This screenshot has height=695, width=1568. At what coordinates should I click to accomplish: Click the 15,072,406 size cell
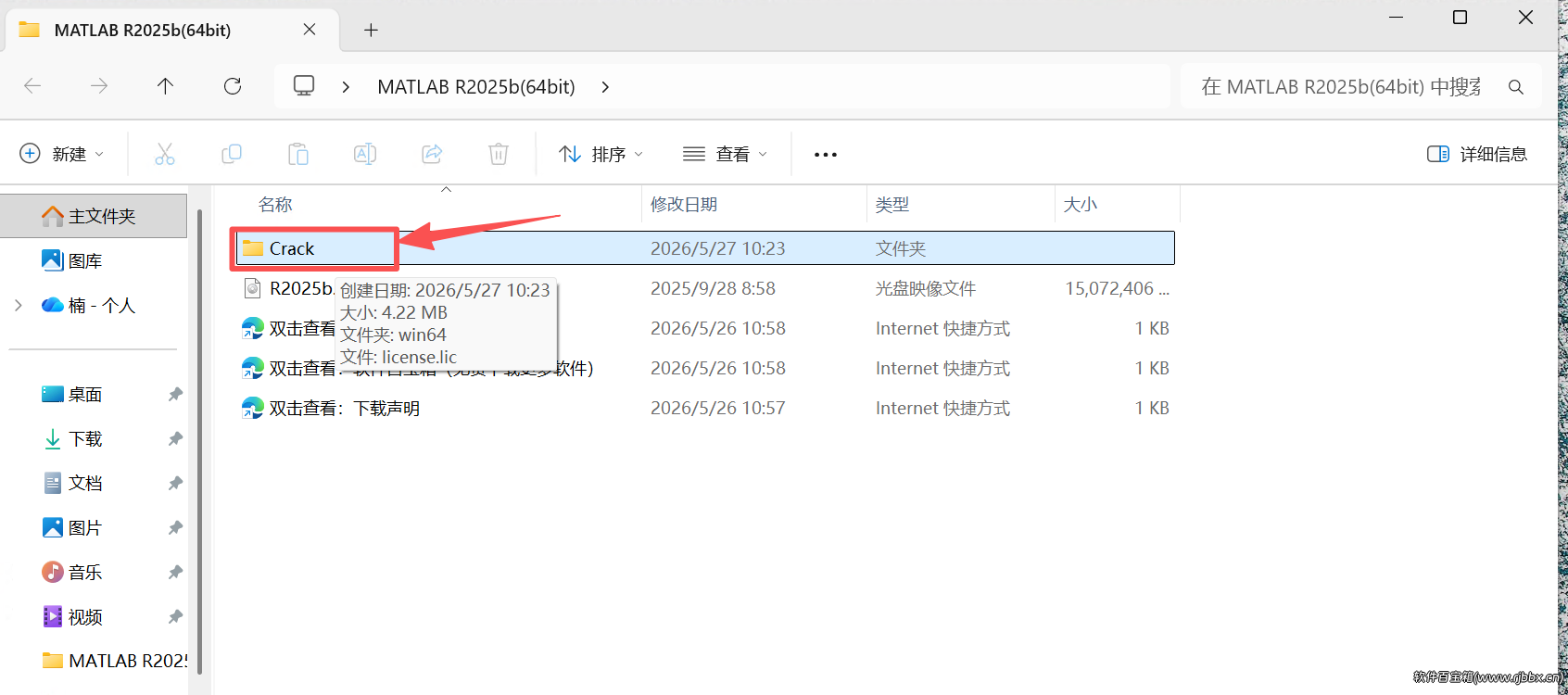(x=1117, y=288)
